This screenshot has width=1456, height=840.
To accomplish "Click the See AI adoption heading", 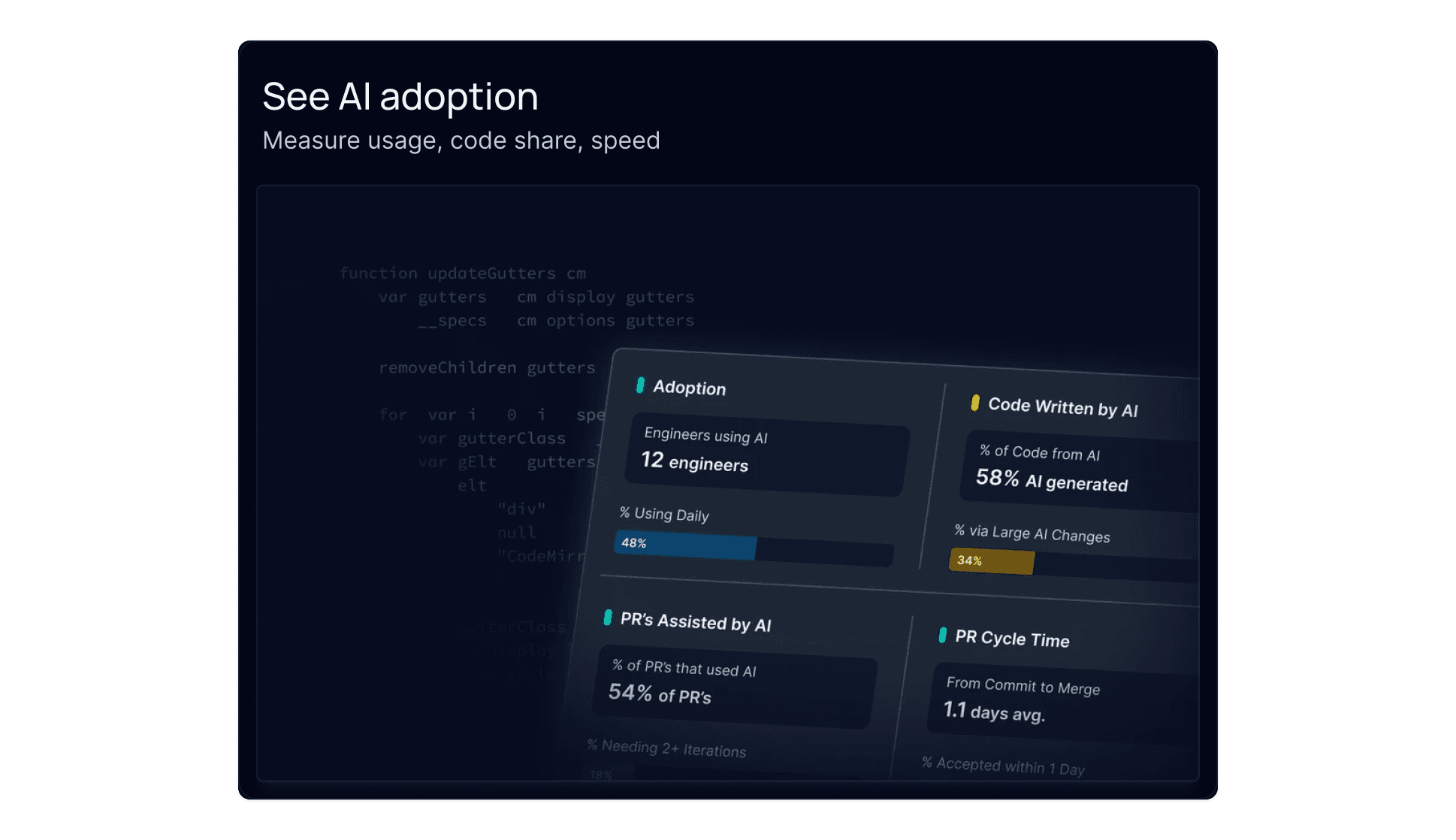I will coord(400,97).
